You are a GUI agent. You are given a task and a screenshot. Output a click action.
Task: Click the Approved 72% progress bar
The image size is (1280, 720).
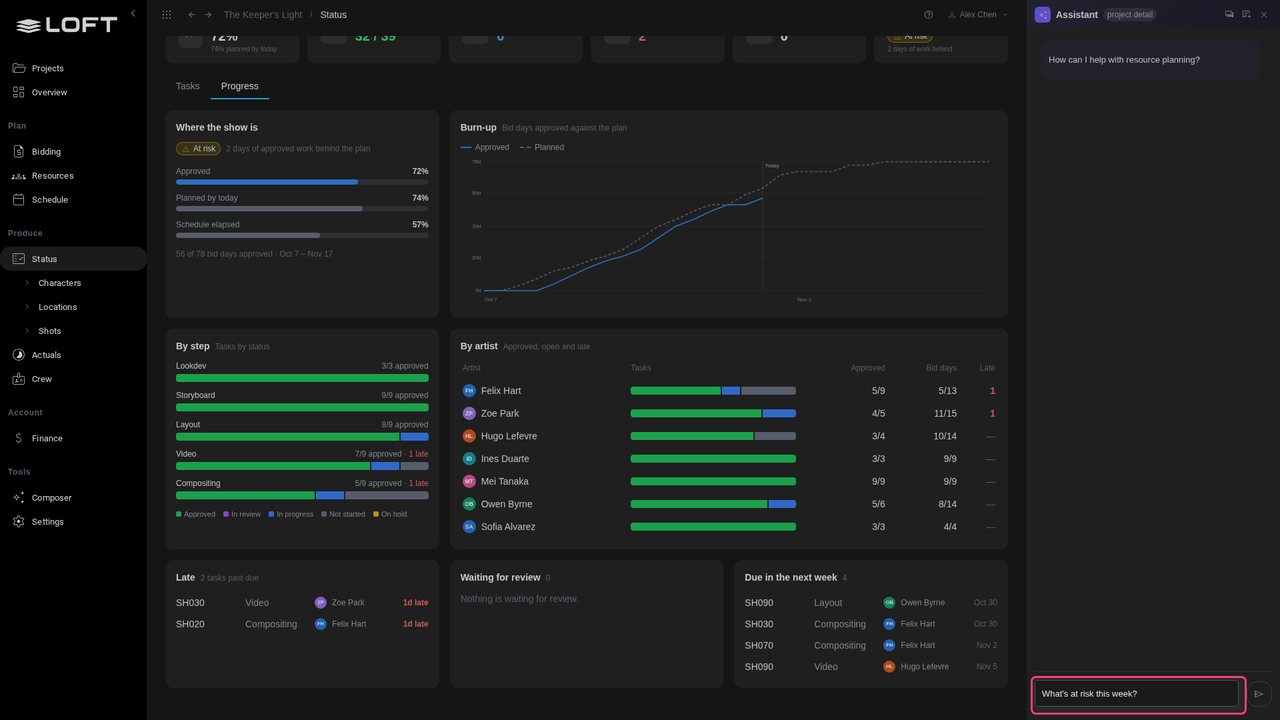(x=302, y=182)
